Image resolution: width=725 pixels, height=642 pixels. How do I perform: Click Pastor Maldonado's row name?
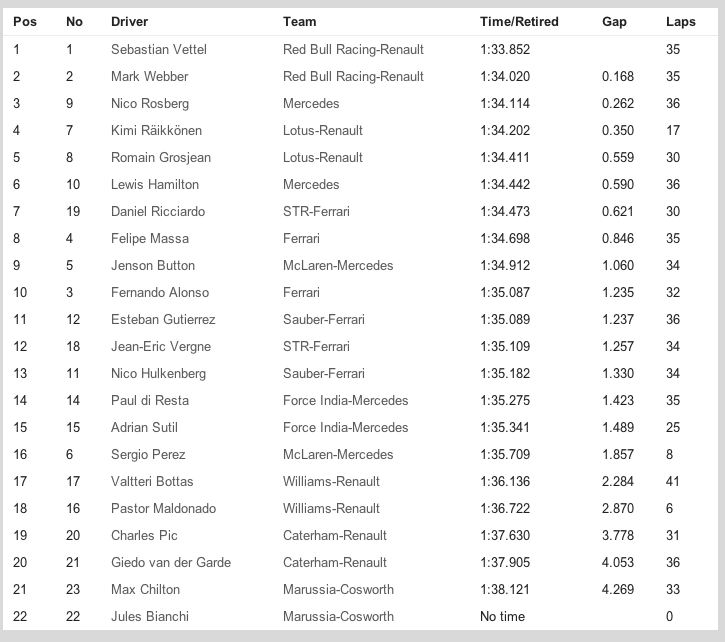(x=163, y=508)
